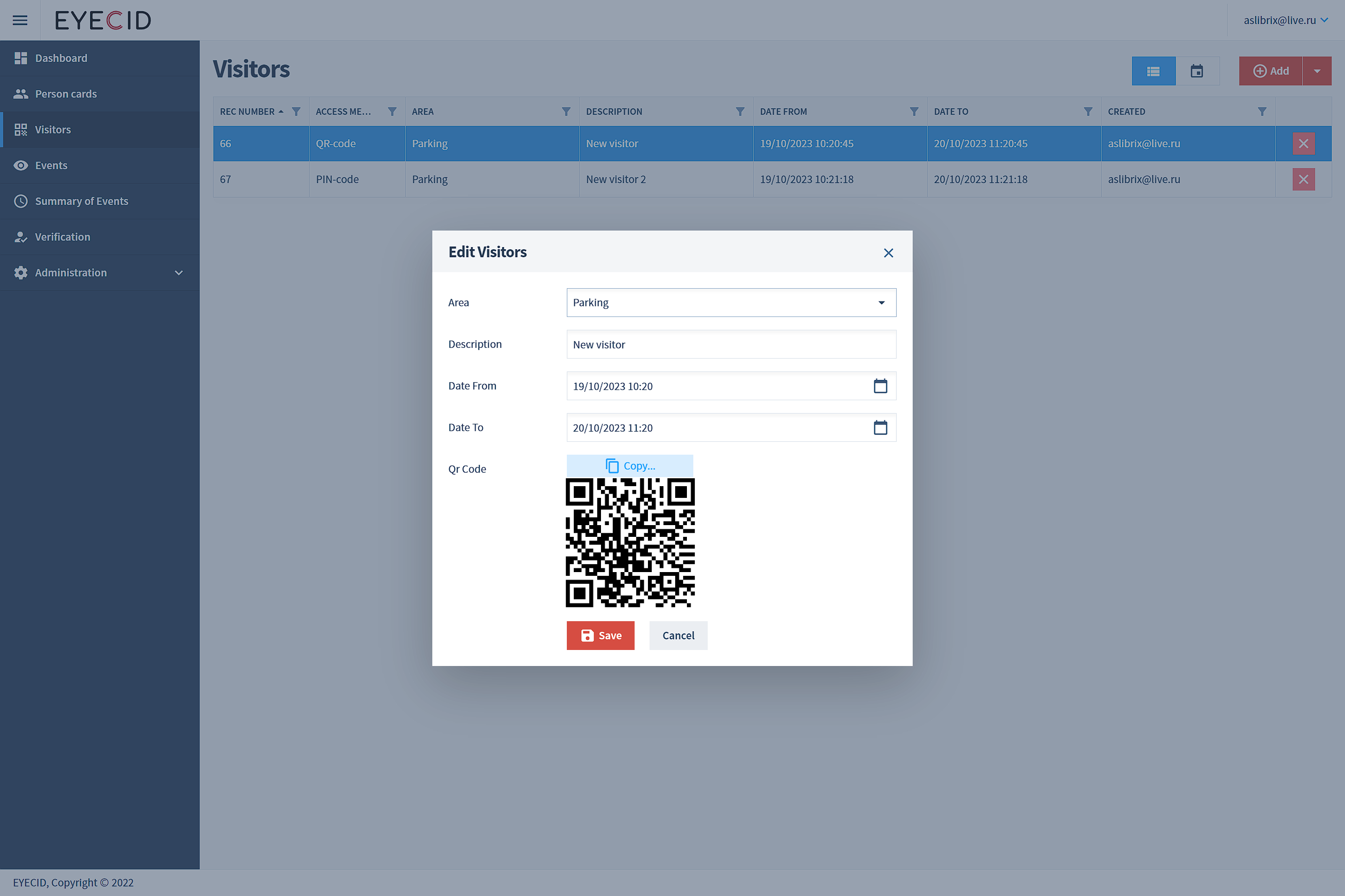Go to Person cards
The height and width of the screenshot is (896, 1345).
[100, 94]
